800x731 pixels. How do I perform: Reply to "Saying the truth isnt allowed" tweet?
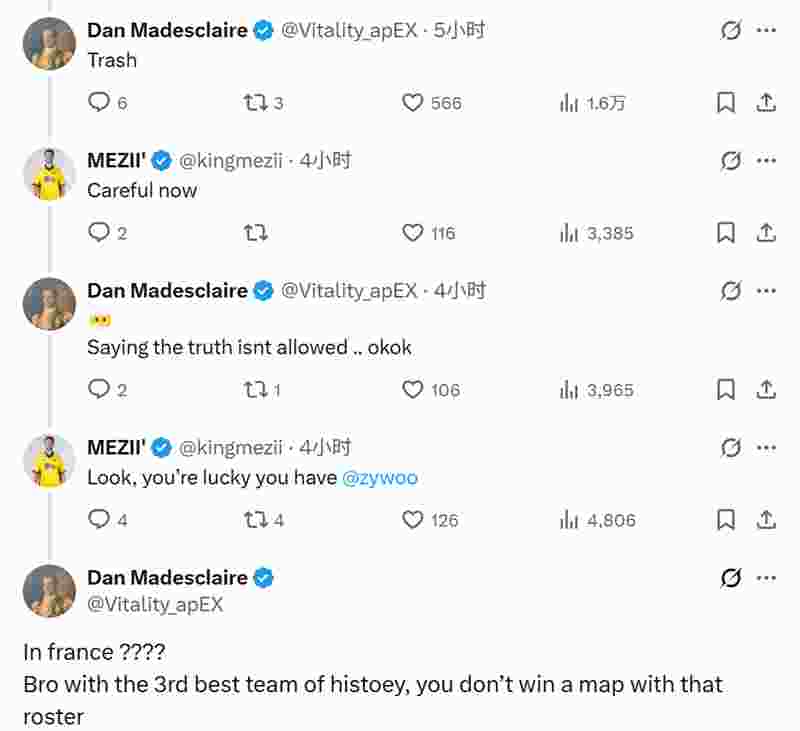click(x=99, y=390)
